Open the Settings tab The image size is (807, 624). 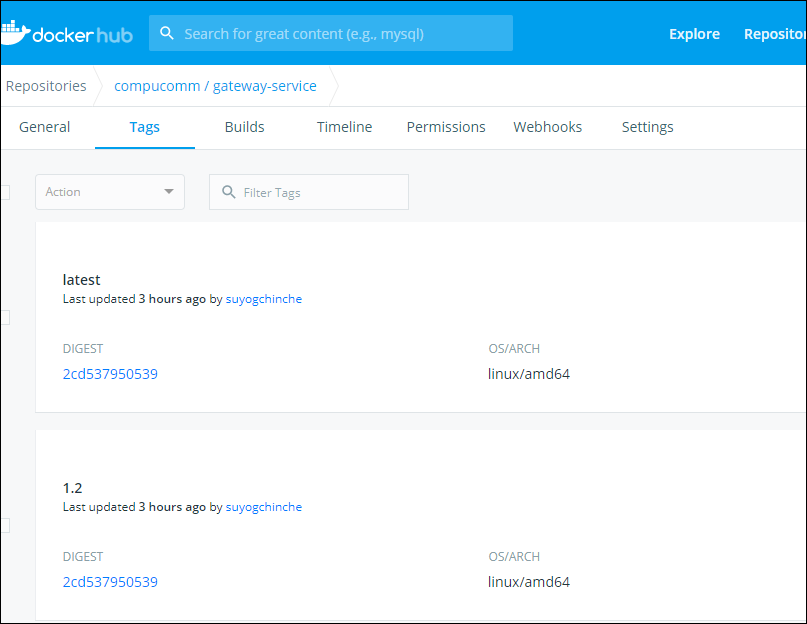[x=647, y=127]
